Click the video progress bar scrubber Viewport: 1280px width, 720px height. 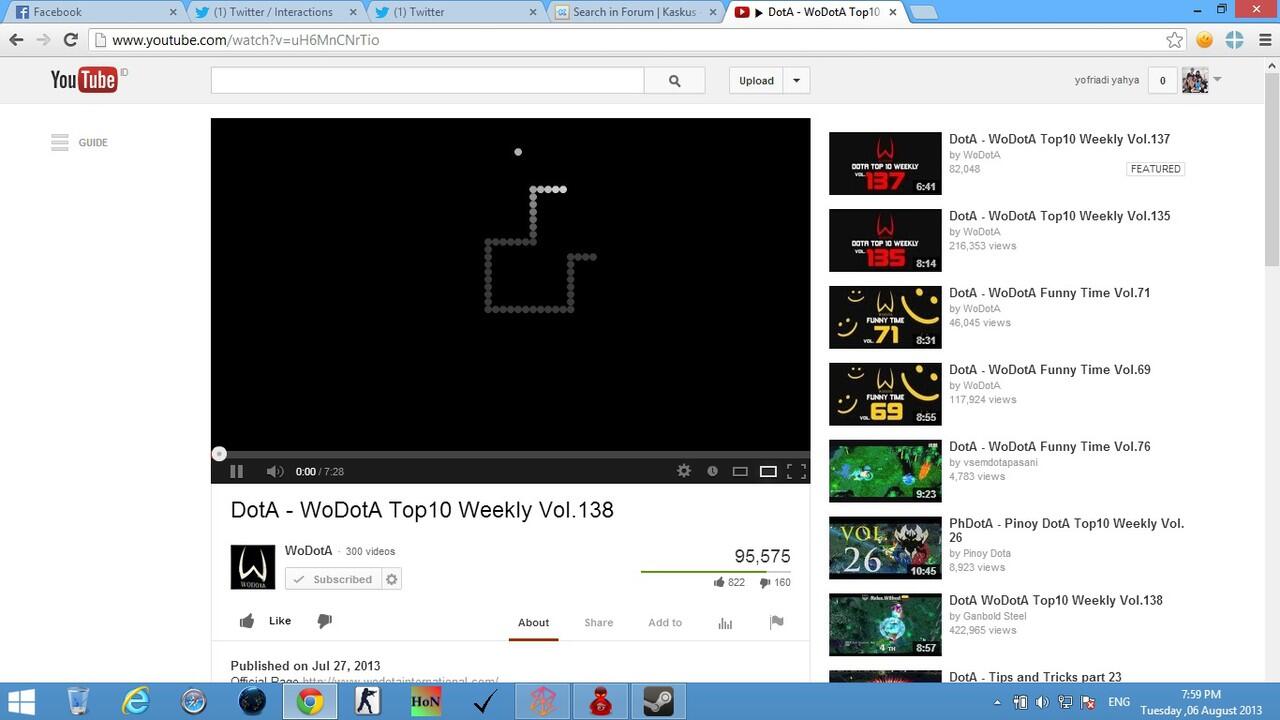(x=219, y=454)
